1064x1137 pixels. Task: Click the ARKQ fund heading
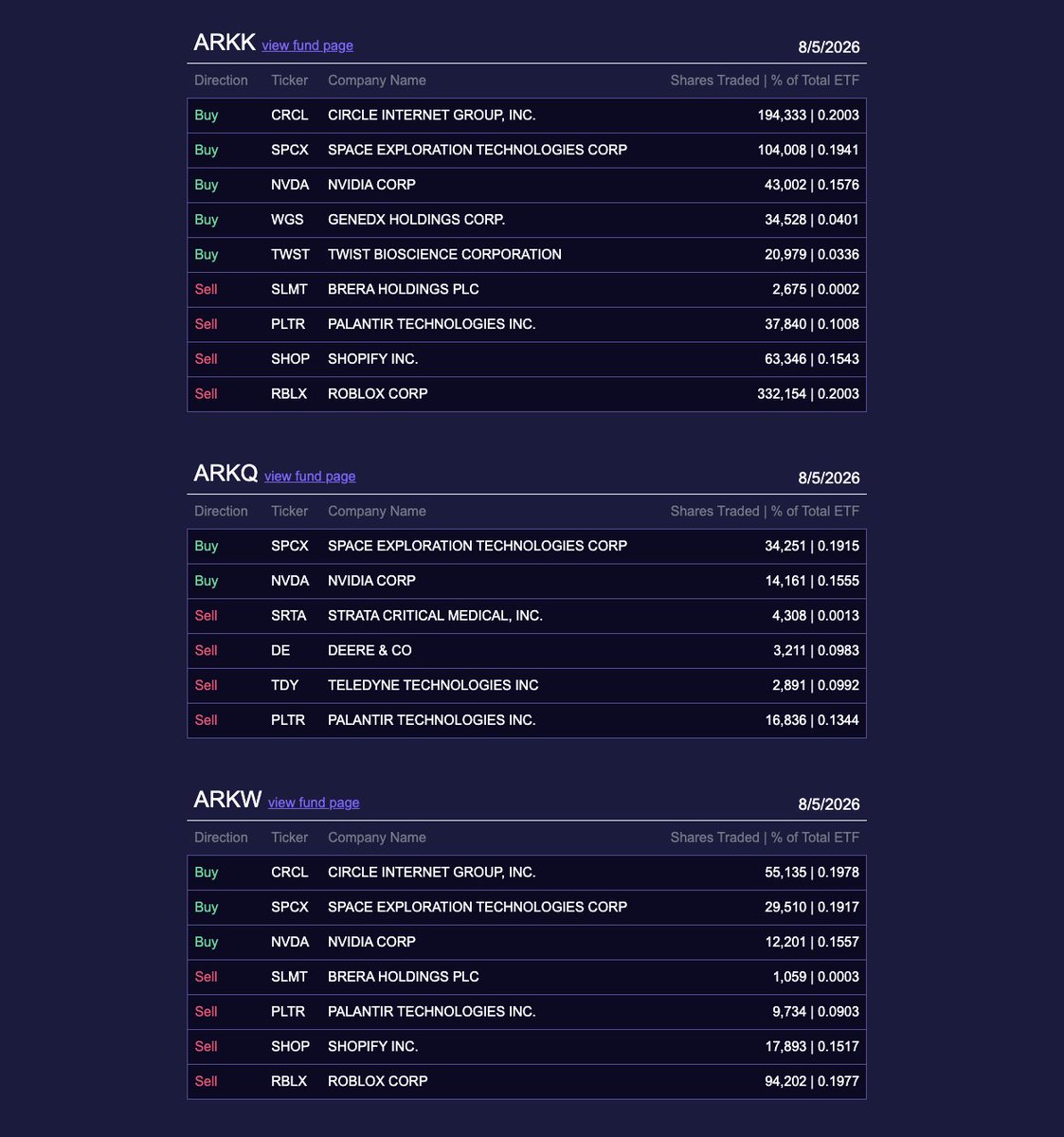(225, 473)
